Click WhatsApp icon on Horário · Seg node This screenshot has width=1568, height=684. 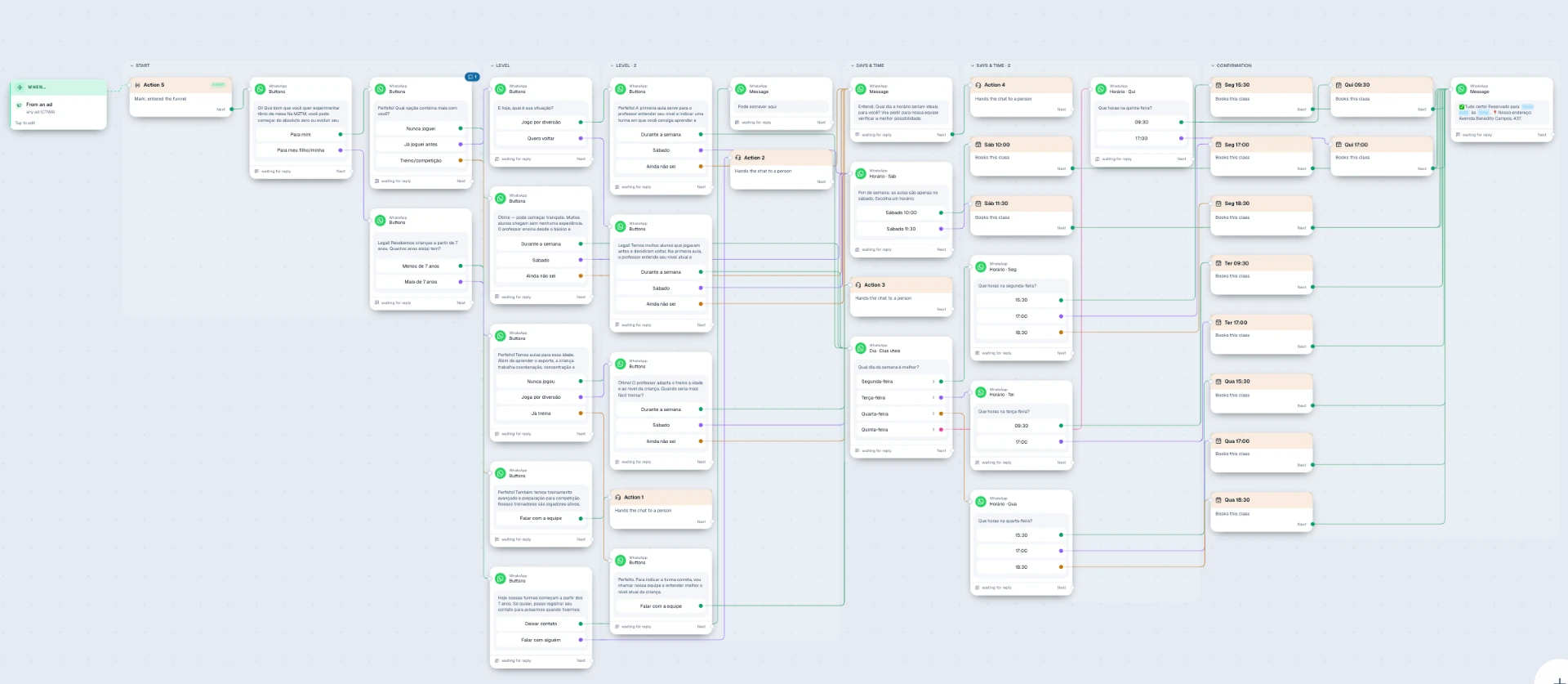[x=981, y=266]
